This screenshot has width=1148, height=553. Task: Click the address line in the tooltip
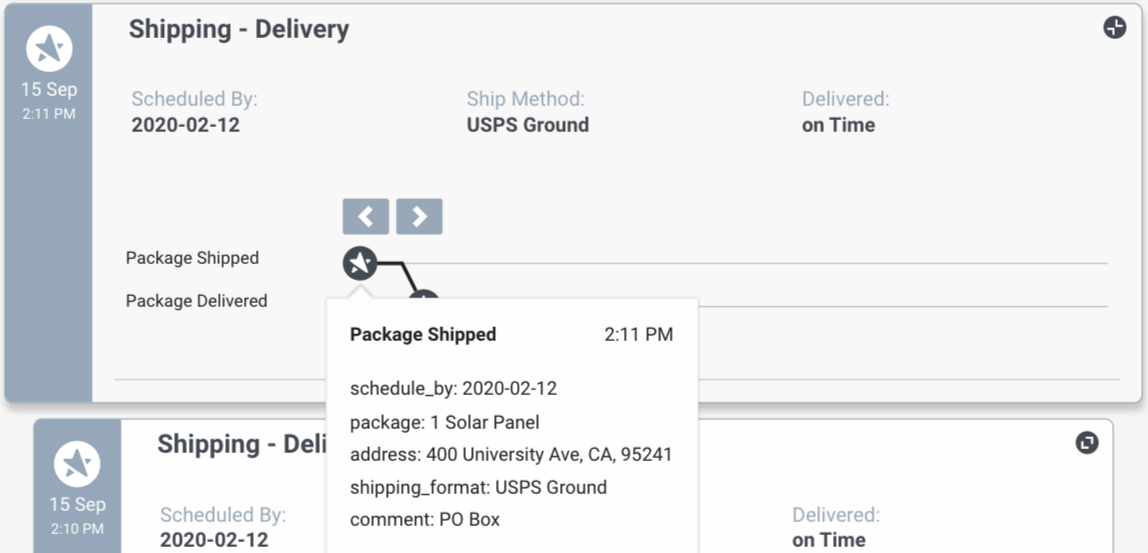tap(511, 455)
